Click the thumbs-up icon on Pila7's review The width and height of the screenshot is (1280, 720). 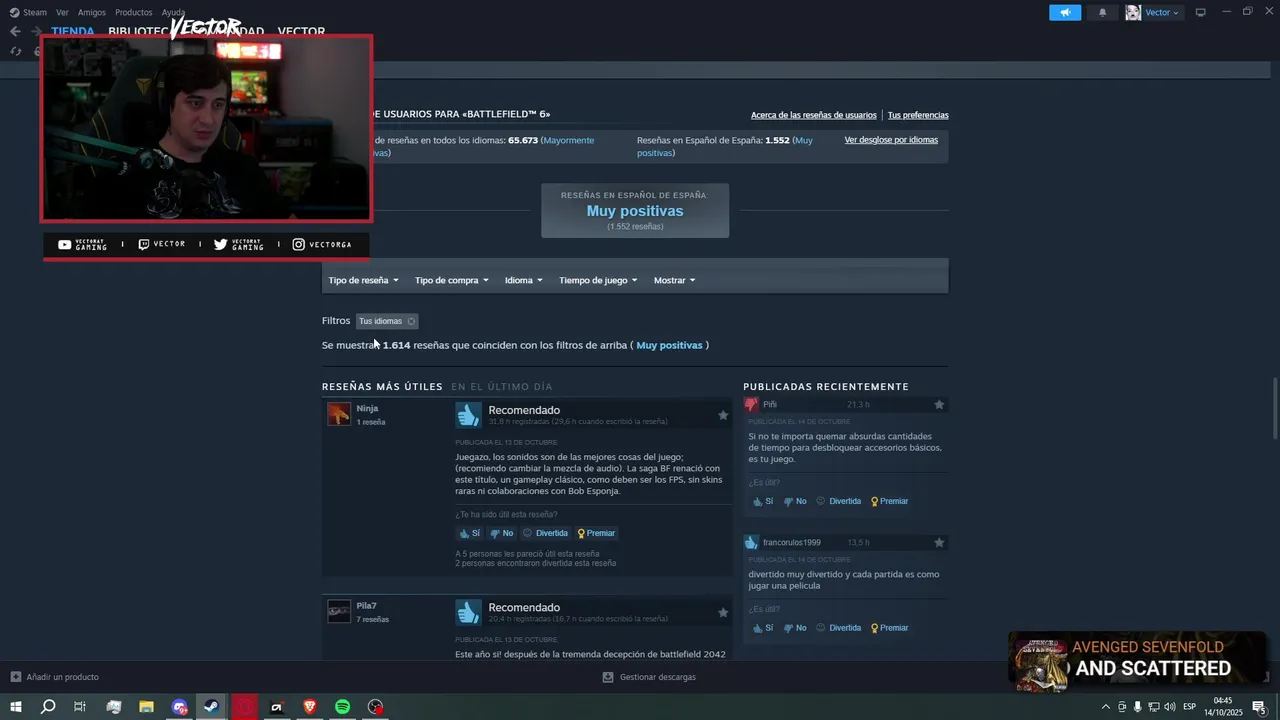coord(468,612)
